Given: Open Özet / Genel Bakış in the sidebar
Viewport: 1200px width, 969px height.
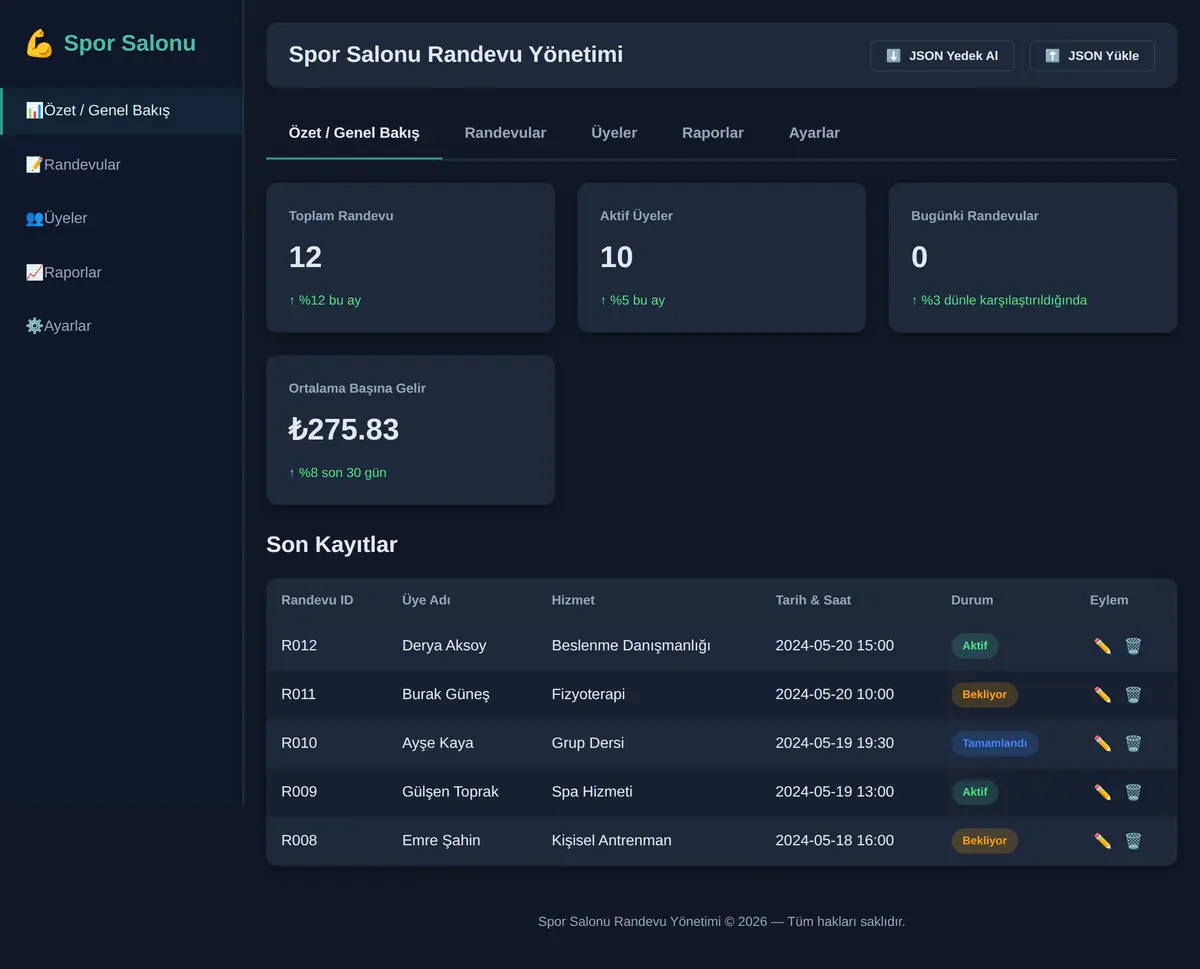Looking at the screenshot, I should [x=121, y=110].
